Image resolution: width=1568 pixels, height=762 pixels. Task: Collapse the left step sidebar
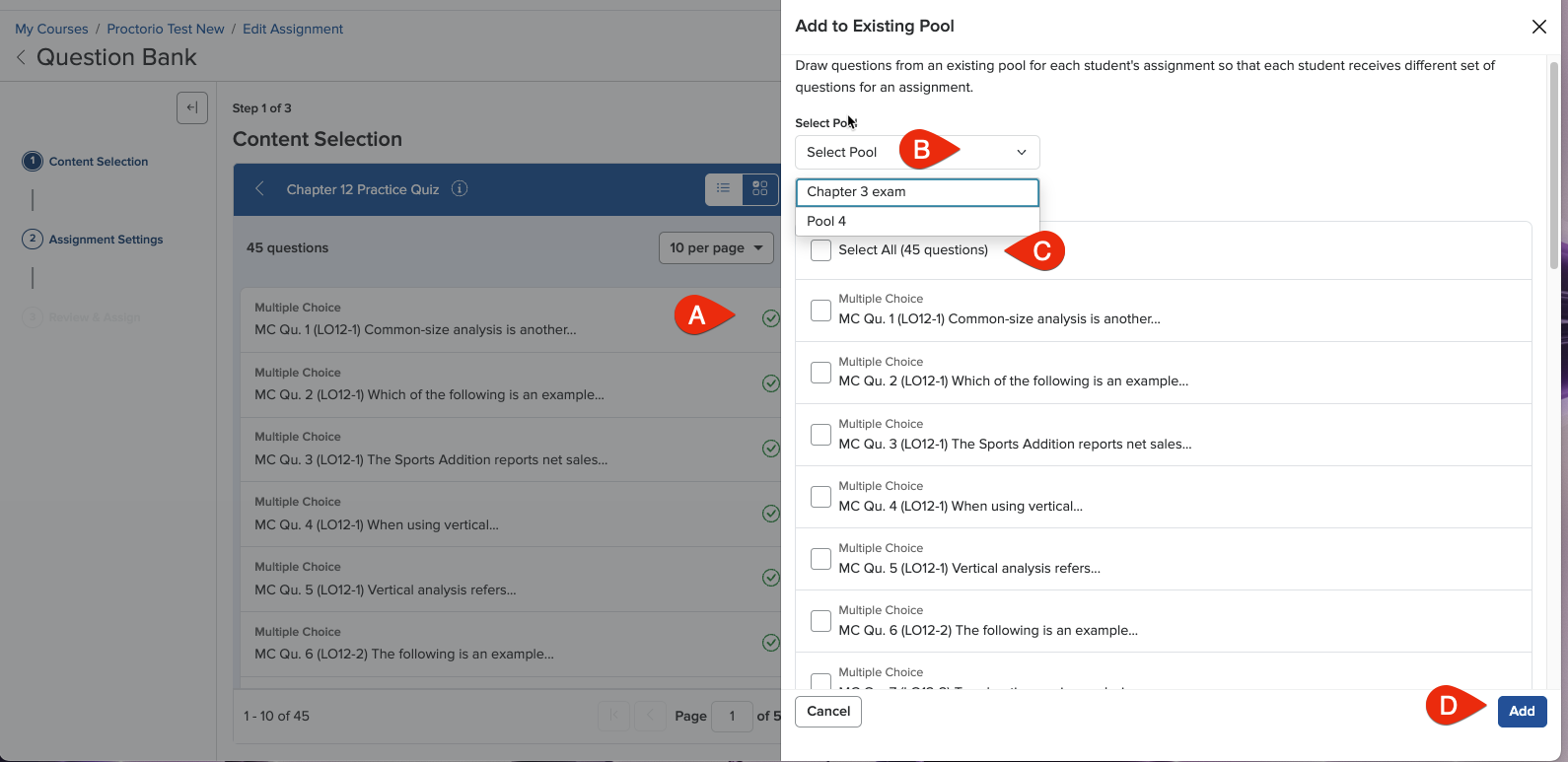tap(192, 107)
